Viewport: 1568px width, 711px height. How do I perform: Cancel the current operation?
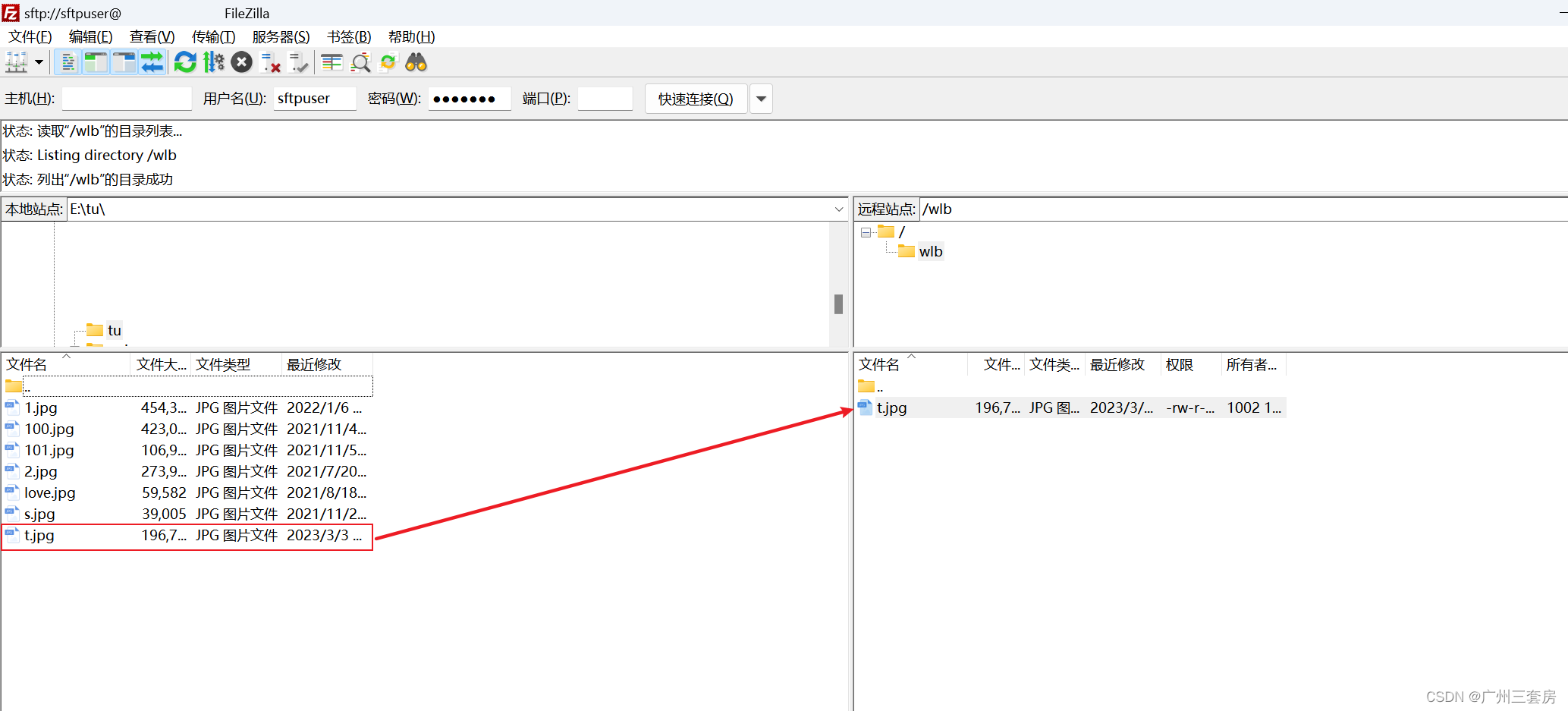point(242,62)
